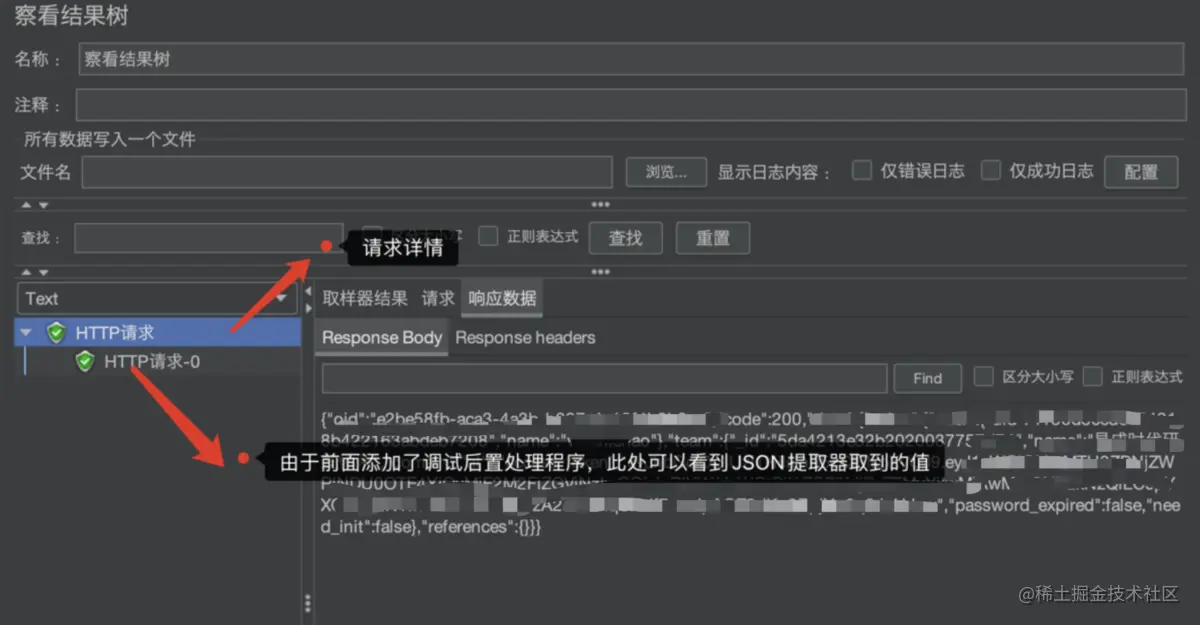This screenshot has height=625, width=1200.
Task: Click the green shield icon beside HTTP请求
Action: [56, 333]
